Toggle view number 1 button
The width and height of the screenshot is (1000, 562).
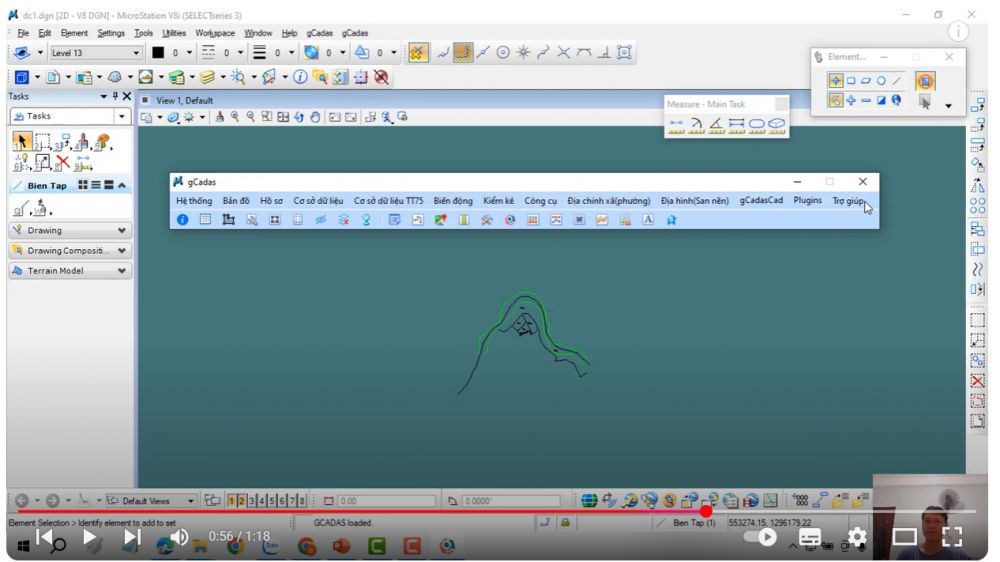[x=231, y=500]
